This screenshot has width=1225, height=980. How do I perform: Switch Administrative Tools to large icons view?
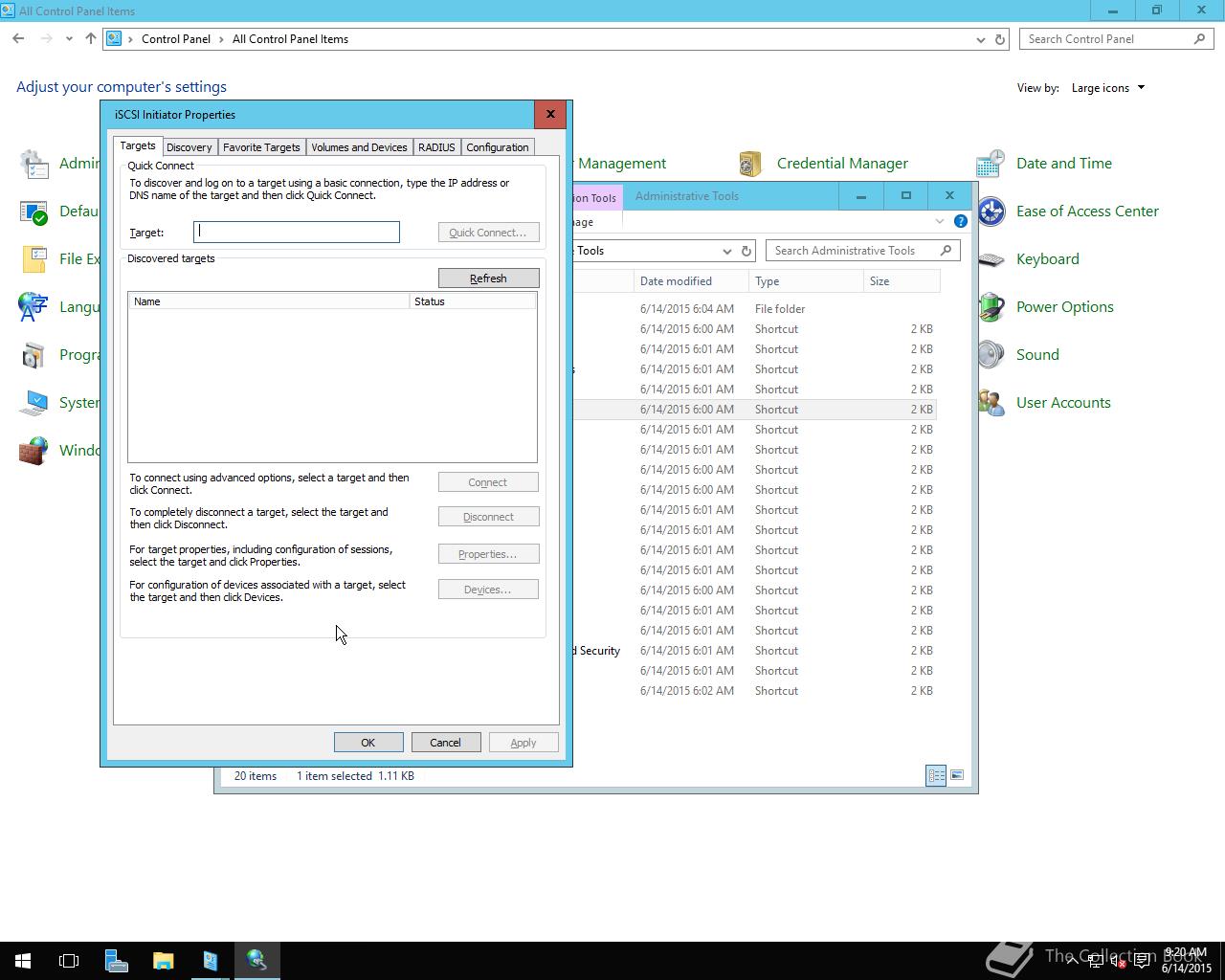pyautogui.click(x=956, y=775)
